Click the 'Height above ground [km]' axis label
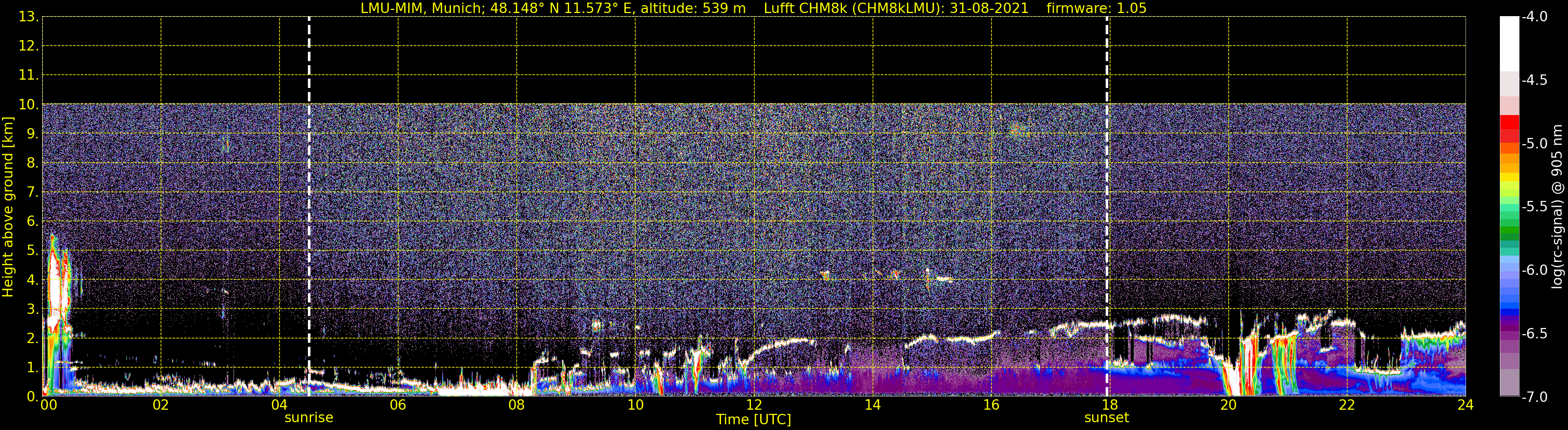Image resolution: width=1568 pixels, height=430 pixels. pos(8,207)
